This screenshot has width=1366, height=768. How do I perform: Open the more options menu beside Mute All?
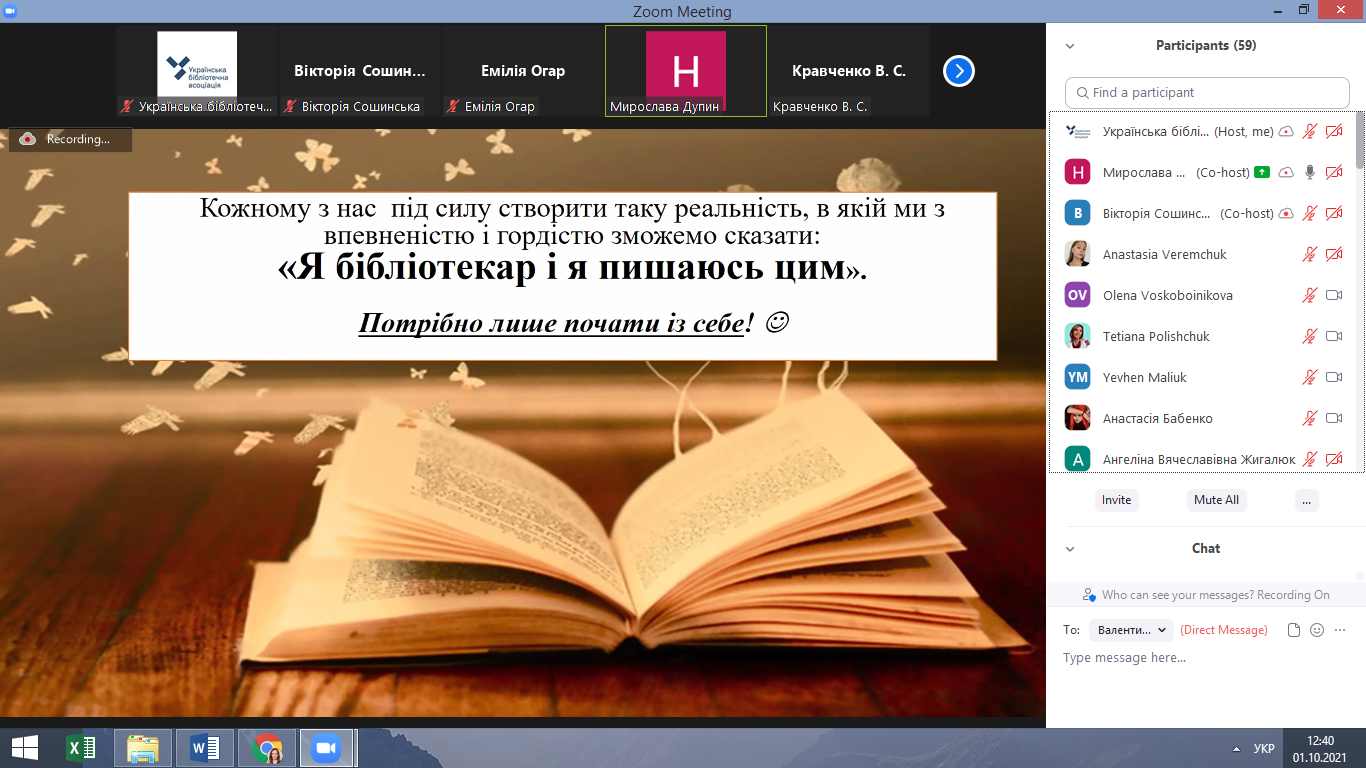[1306, 500]
